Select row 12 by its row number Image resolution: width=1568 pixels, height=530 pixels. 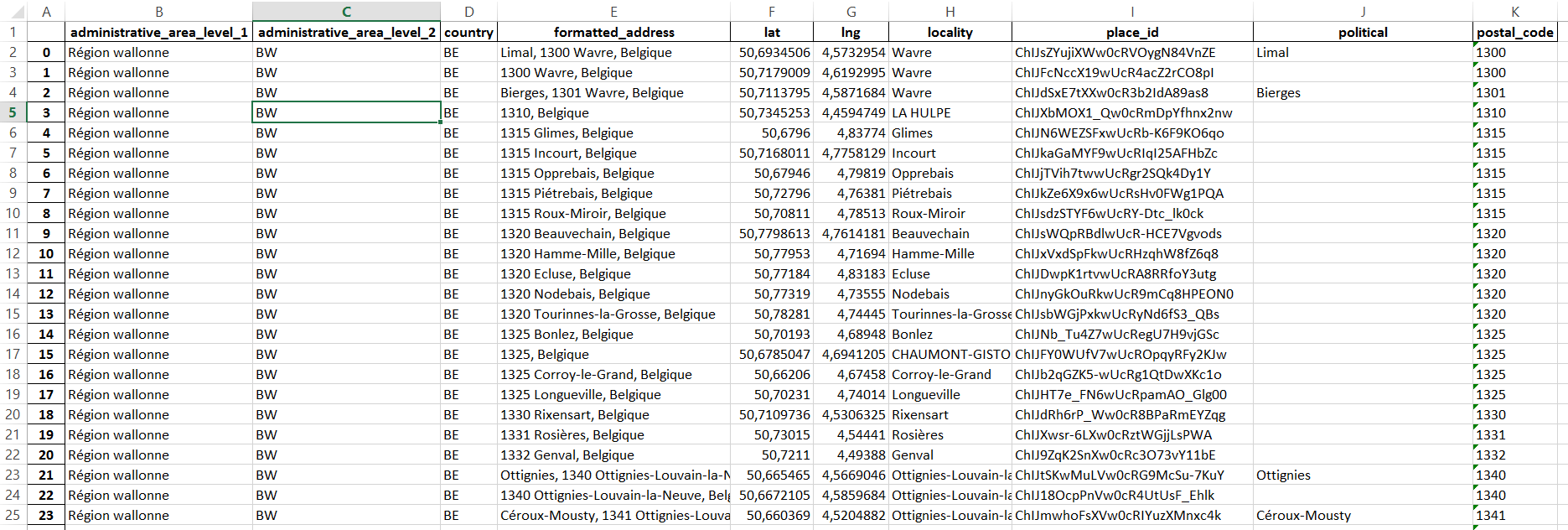coord(13,253)
